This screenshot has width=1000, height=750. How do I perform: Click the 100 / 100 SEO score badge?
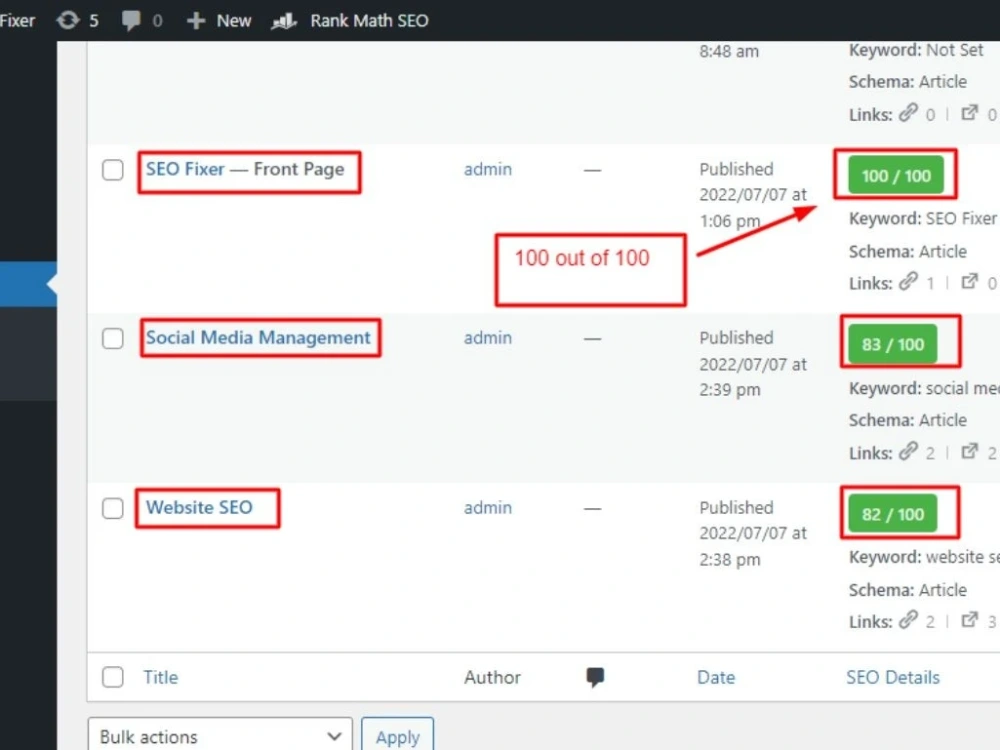(x=895, y=175)
